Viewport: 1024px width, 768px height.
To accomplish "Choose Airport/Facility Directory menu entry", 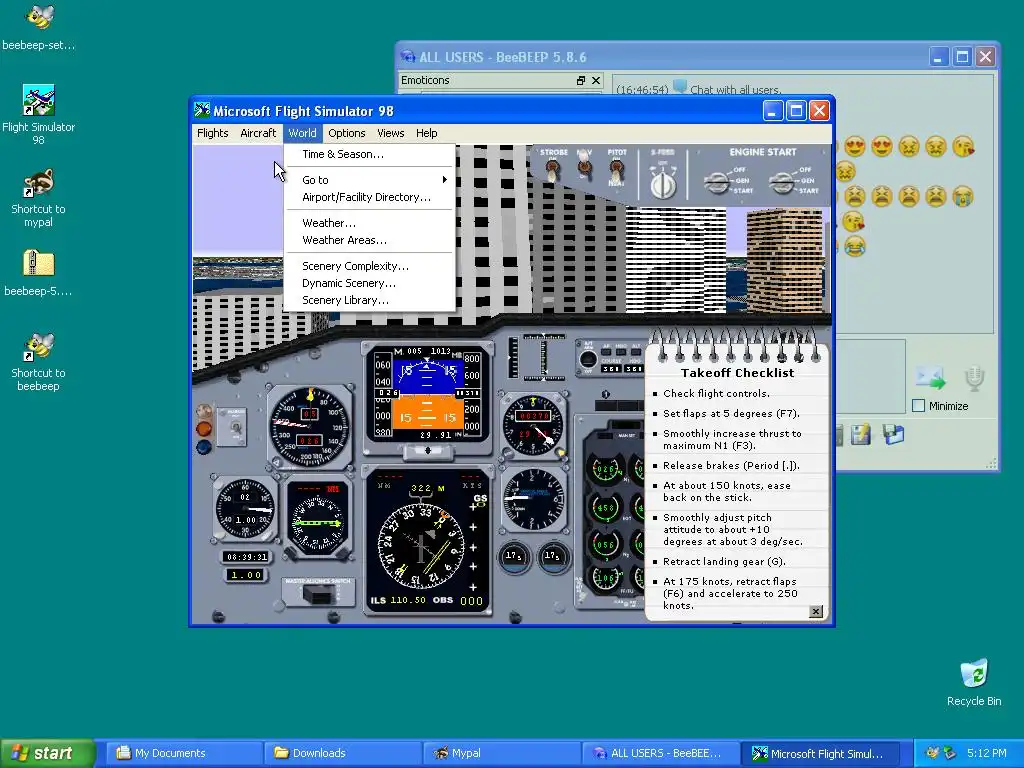I will (x=370, y=197).
